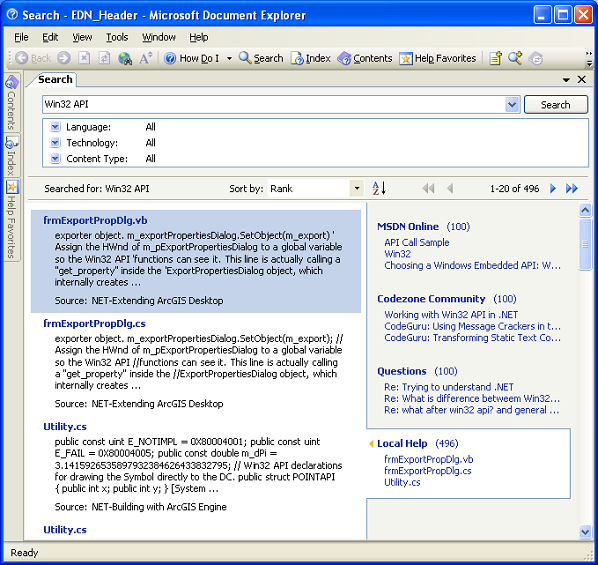
Task: Open the active files dropdown arrow
Action: [566, 80]
